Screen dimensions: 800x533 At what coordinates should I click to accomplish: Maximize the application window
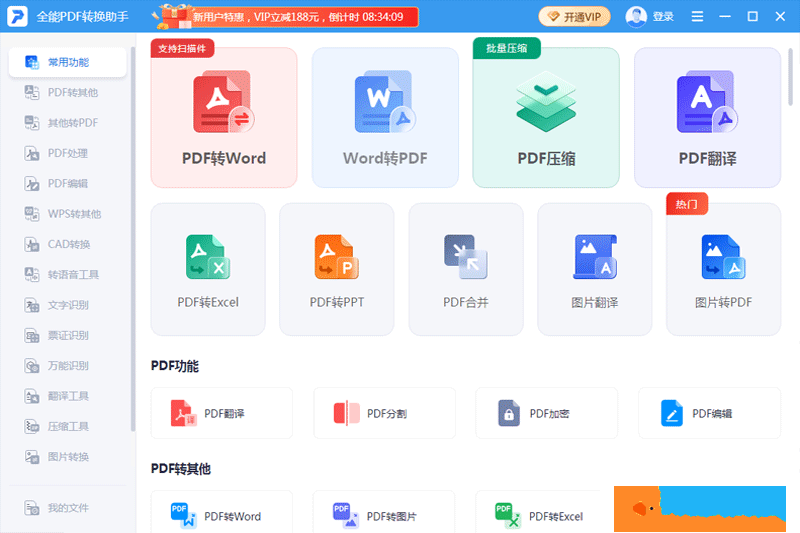click(752, 17)
